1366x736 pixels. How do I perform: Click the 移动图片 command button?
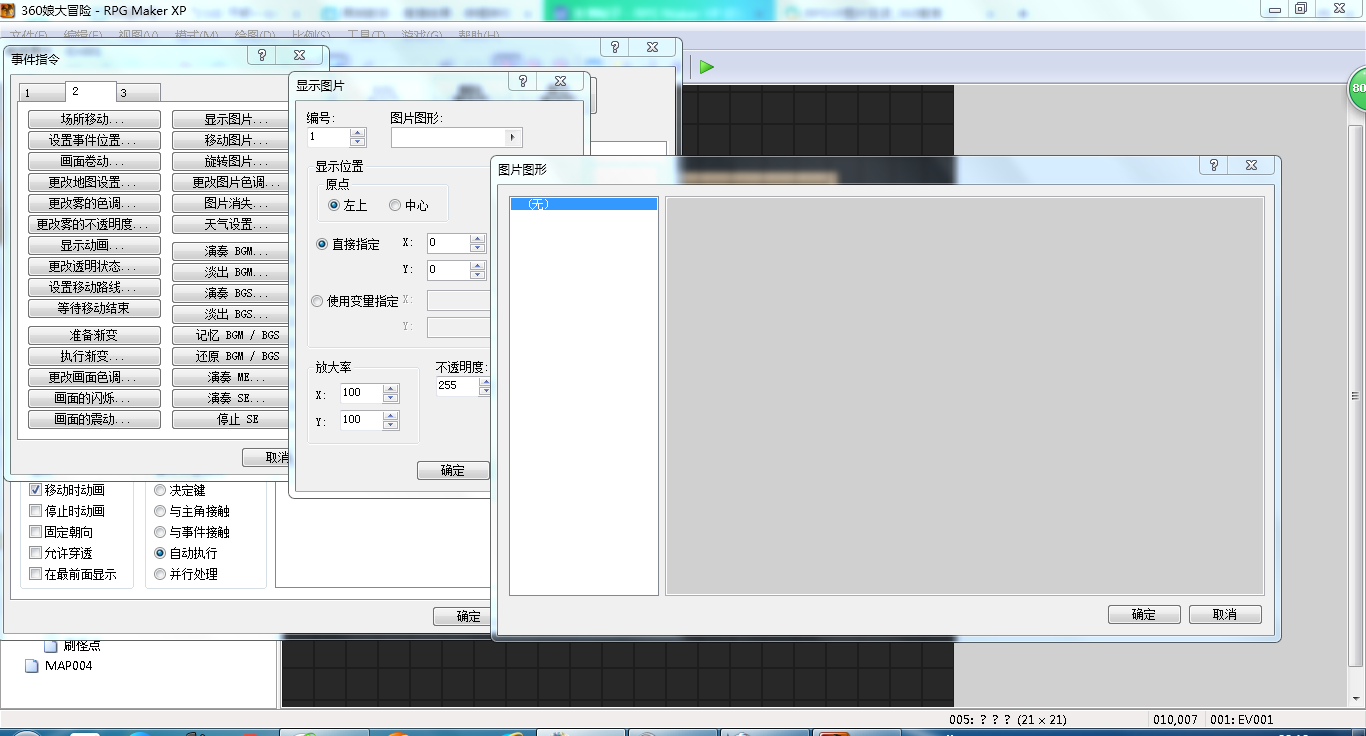point(231,141)
